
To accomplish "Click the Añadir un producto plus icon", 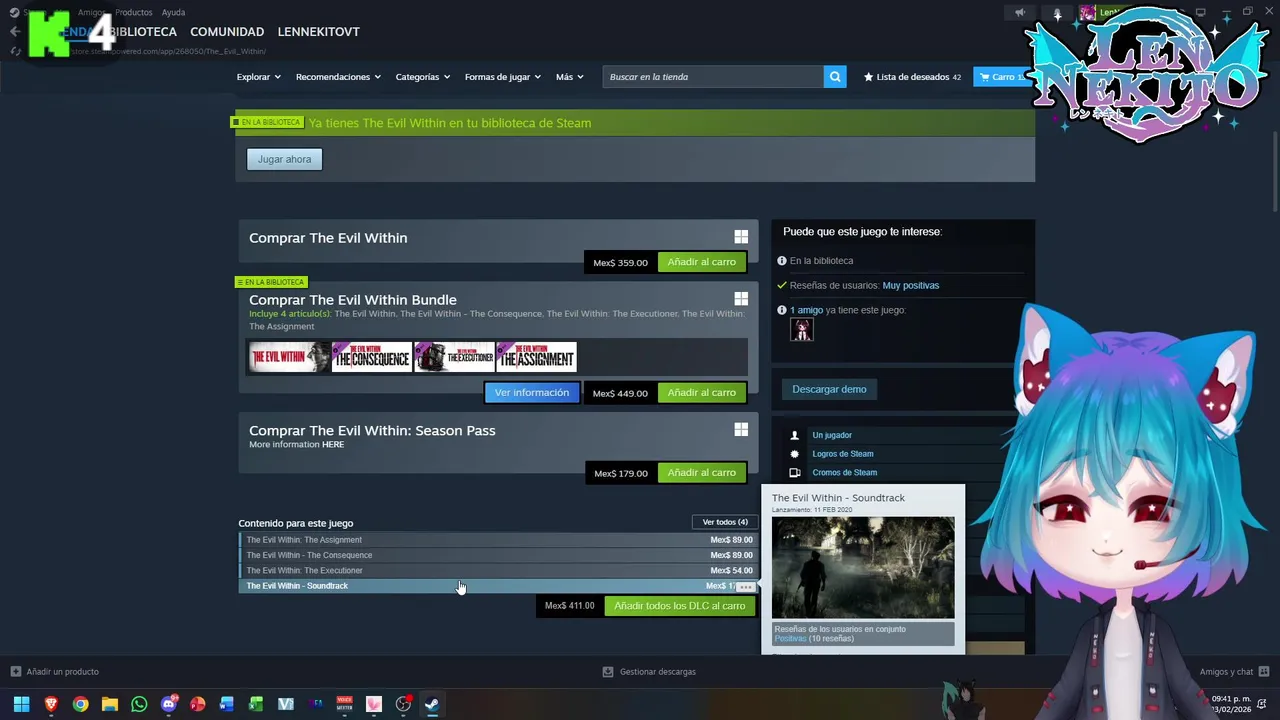I will [15, 672].
